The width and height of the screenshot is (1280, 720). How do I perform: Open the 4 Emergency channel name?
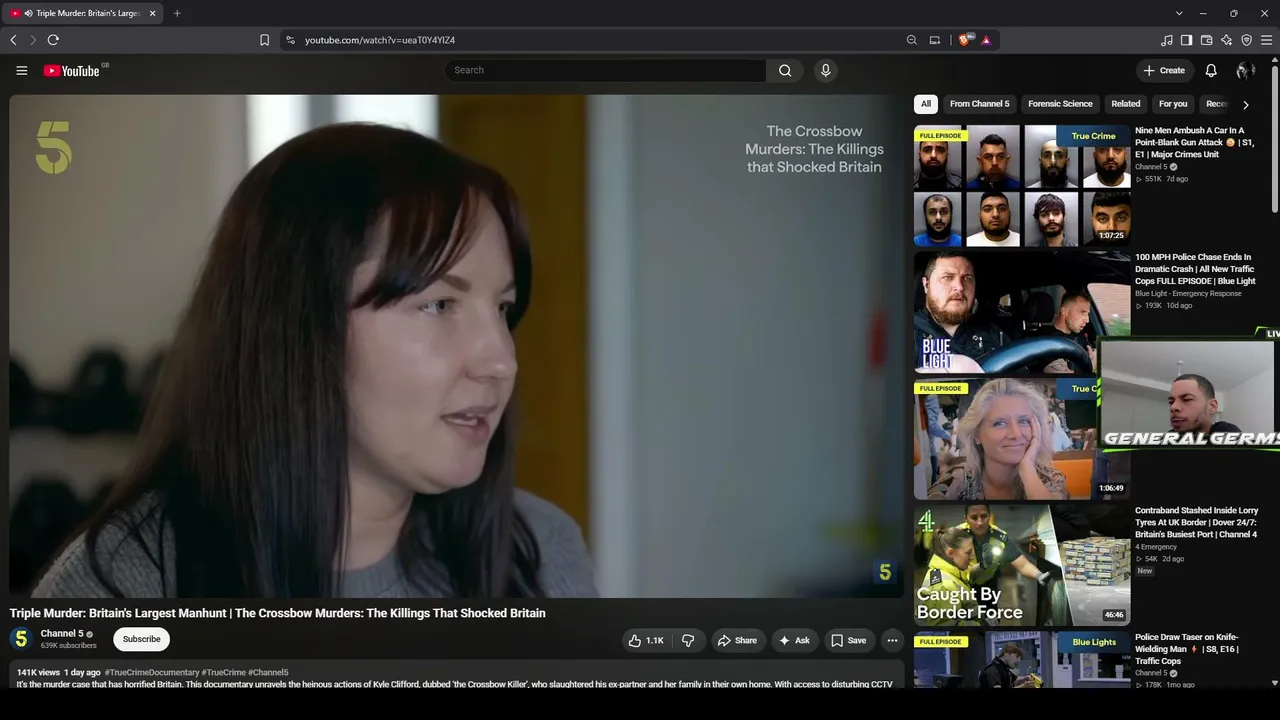[x=1156, y=547]
